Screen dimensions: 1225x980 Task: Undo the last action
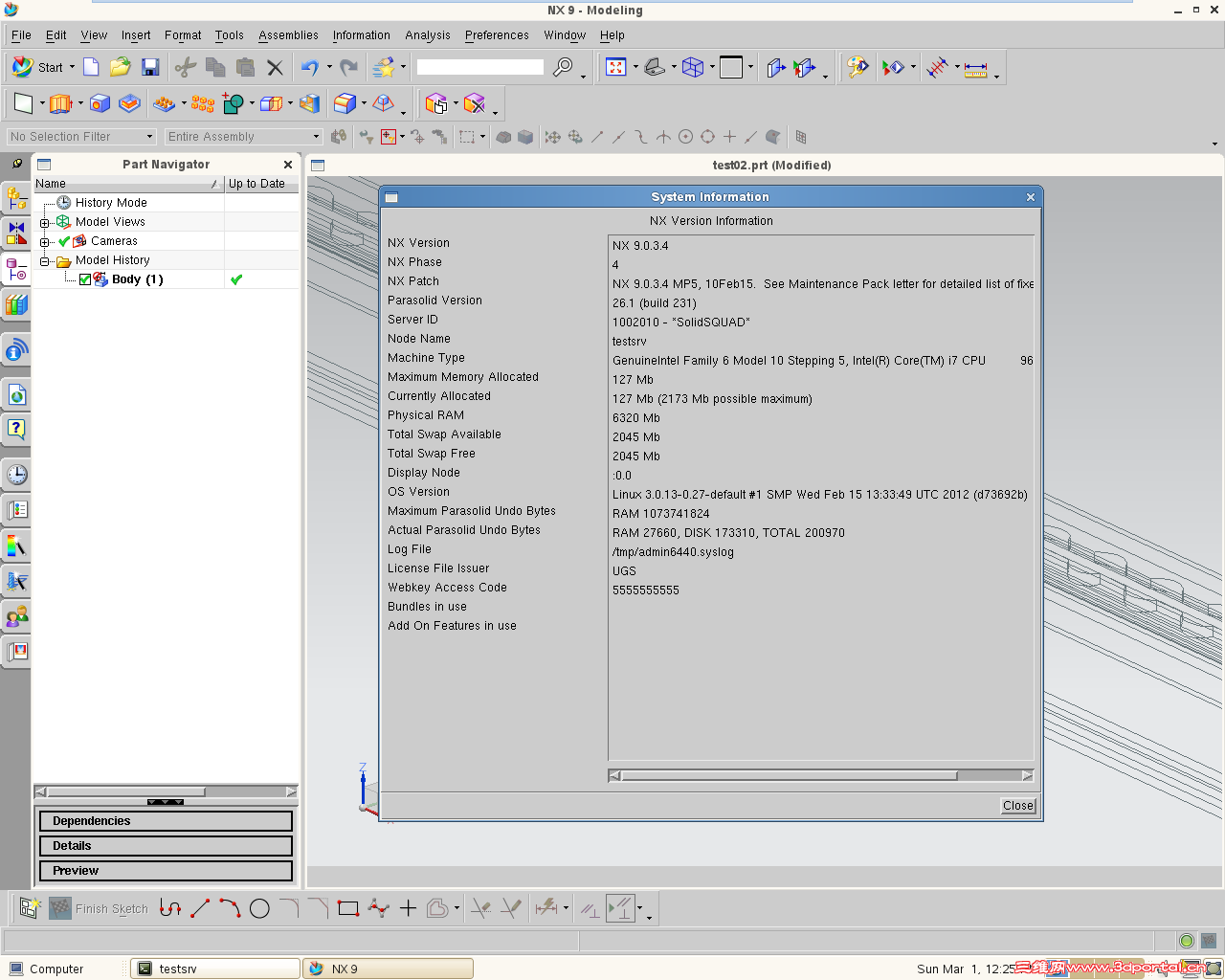click(x=310, y=67)
